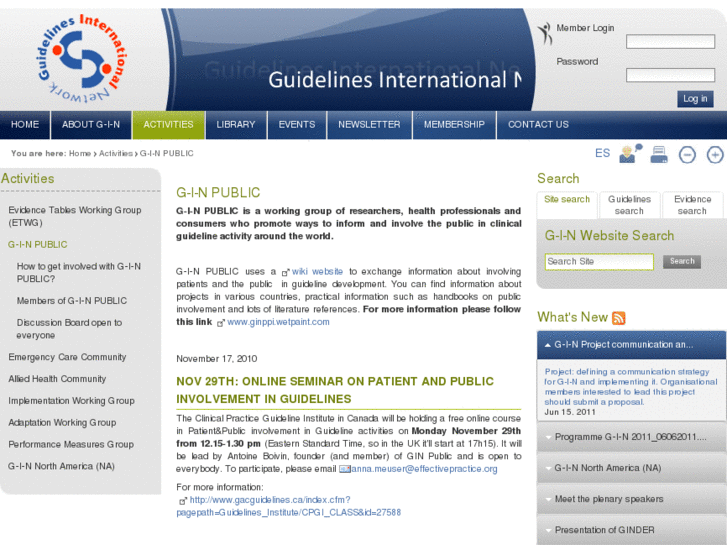Open Emergency Care Community sidebar link

[67, 357]
